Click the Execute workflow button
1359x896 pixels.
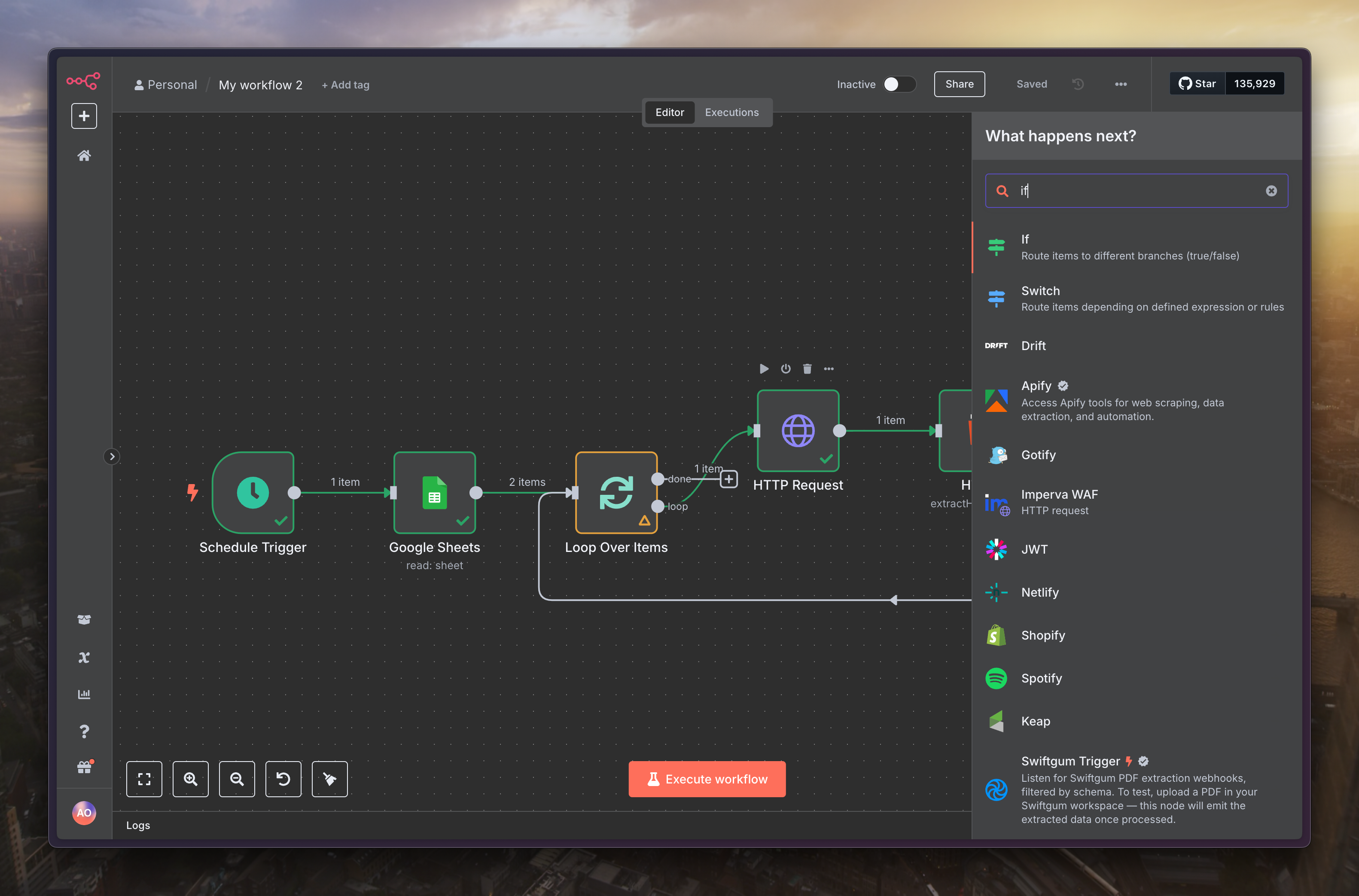[707, 779]
